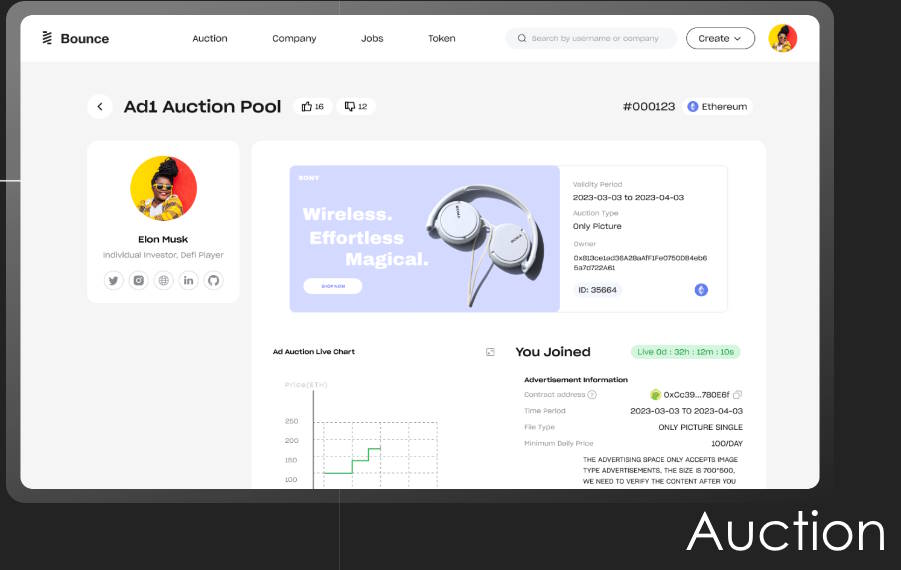Click the Sony headphones ad banner
This screenshot has height=570, width=901.
[425, 239]
